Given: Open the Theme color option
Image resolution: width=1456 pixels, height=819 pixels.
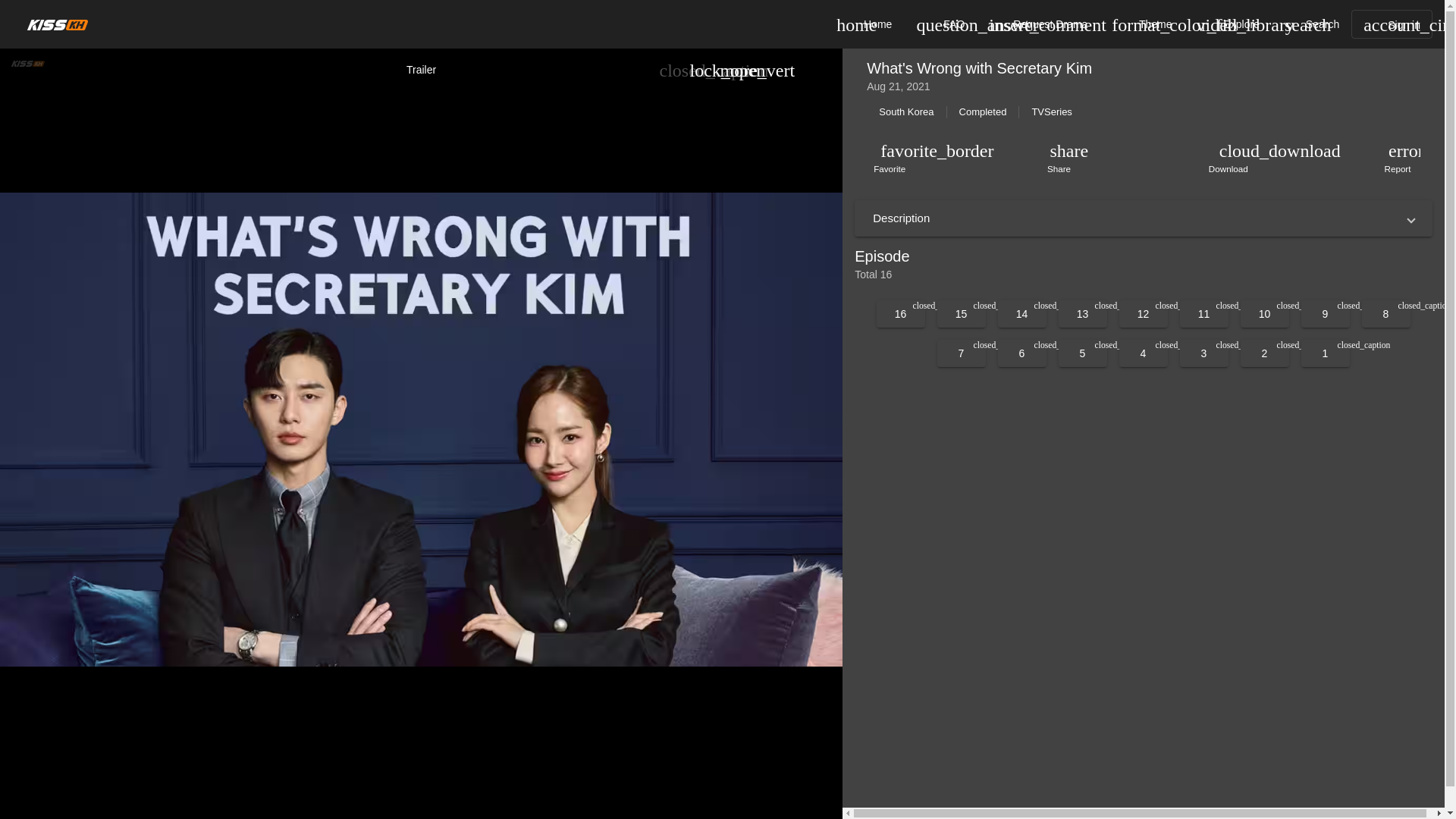Looking at the screenshot, I should pyautogui.click(x=1155, y=24).
